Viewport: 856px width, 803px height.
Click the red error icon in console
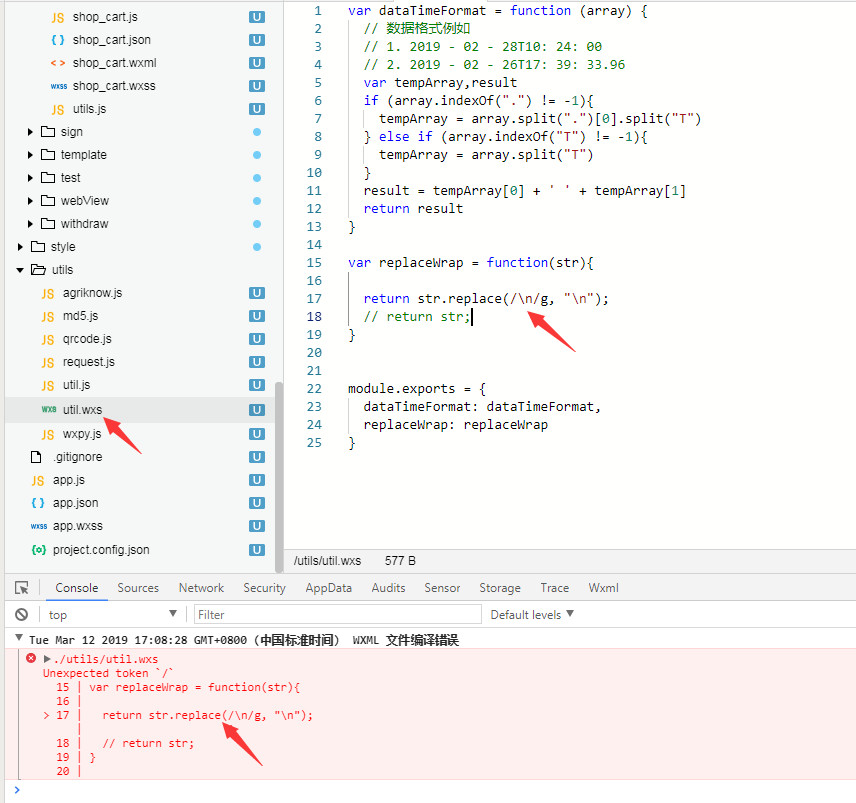tap(31, 659)
